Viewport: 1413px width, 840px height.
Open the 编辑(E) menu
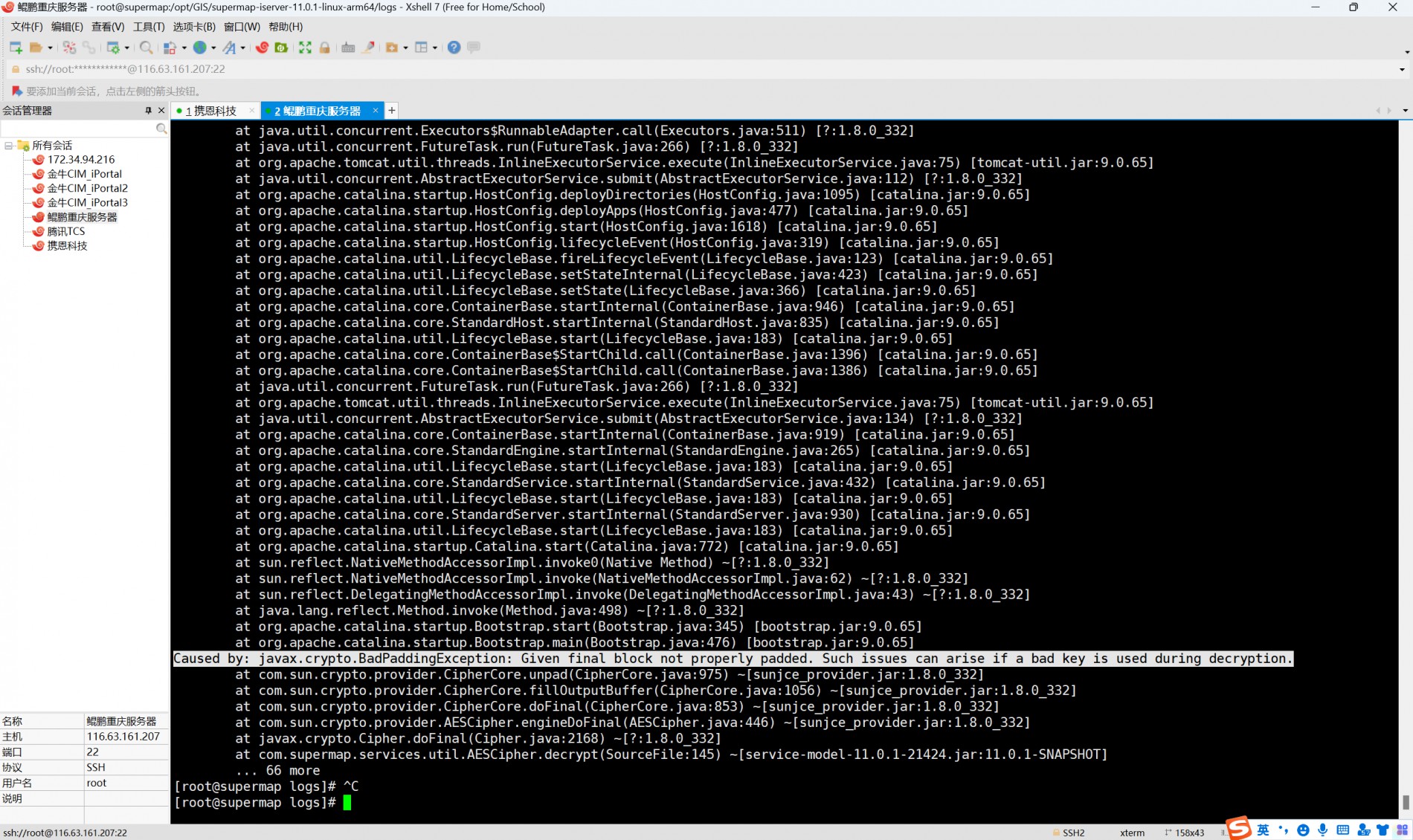pos(67,27)
